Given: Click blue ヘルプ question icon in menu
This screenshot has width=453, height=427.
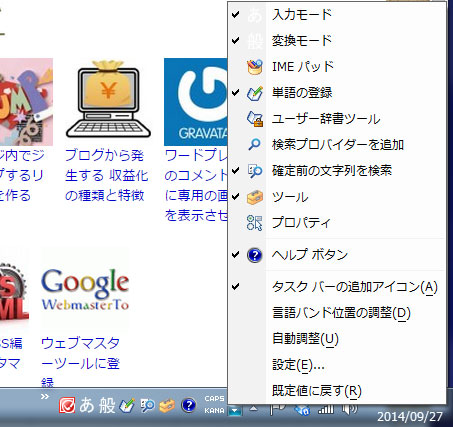Looking at the screenshot, I should pyautogui.click(x=255, y=255).
